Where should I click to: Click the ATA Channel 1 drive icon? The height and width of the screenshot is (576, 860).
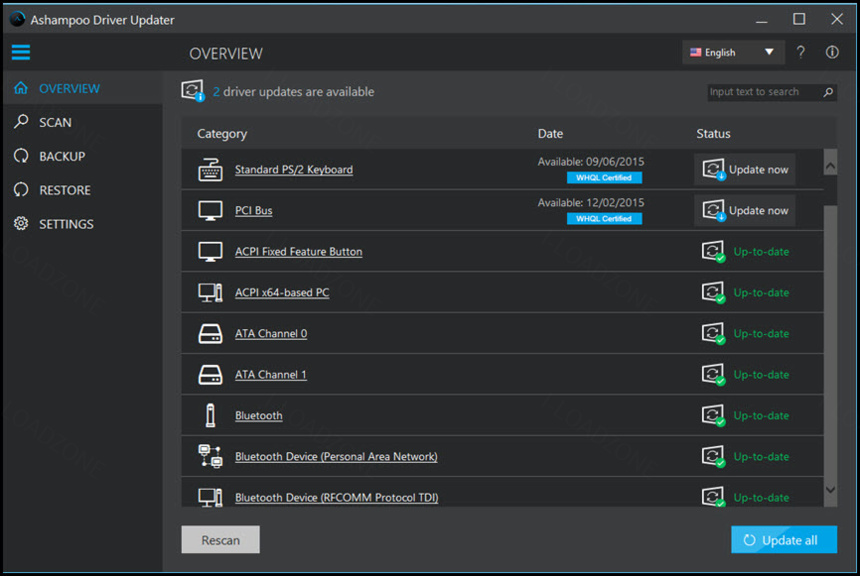coord(210,375)
